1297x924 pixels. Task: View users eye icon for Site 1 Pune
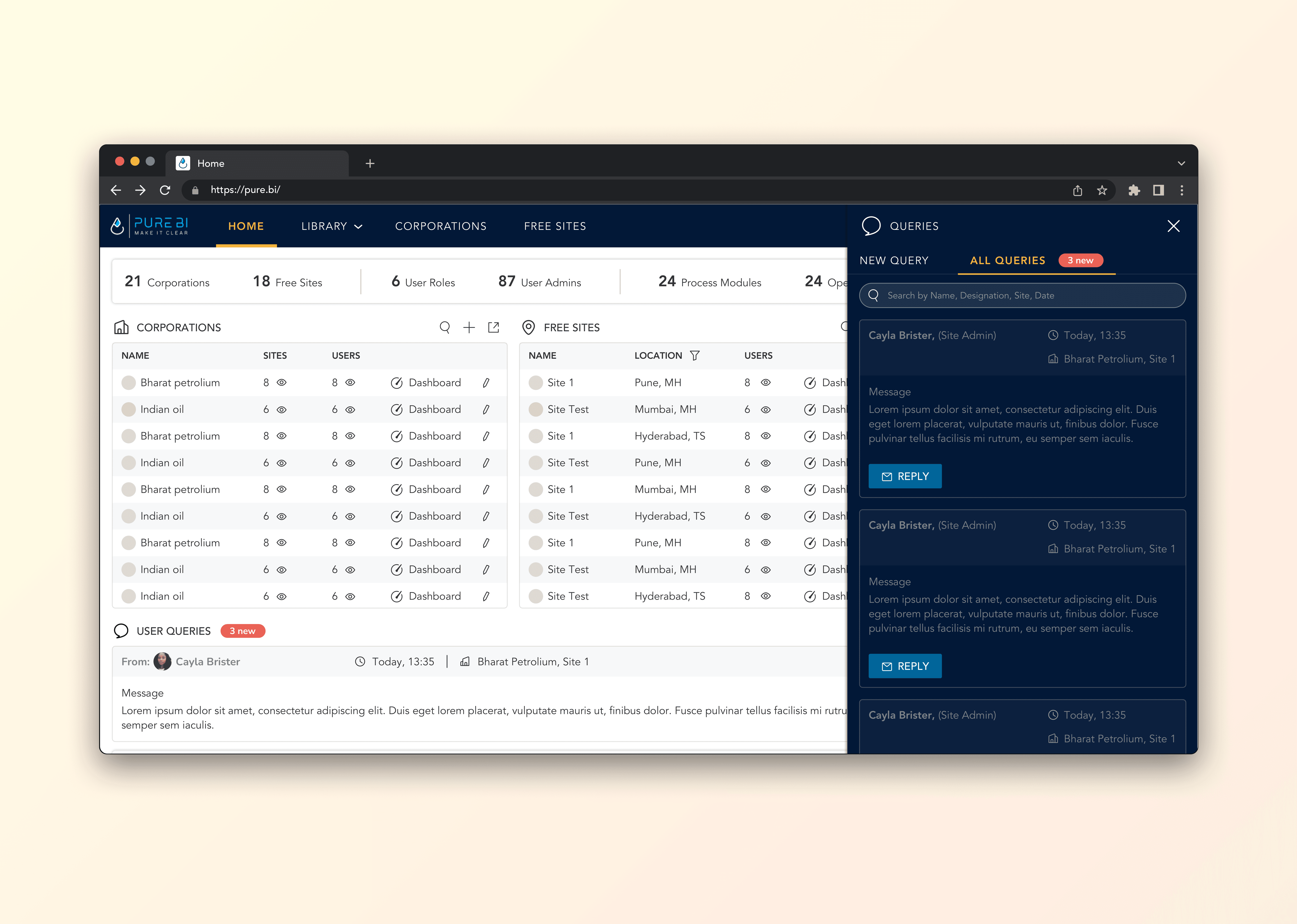click(766, 383)
